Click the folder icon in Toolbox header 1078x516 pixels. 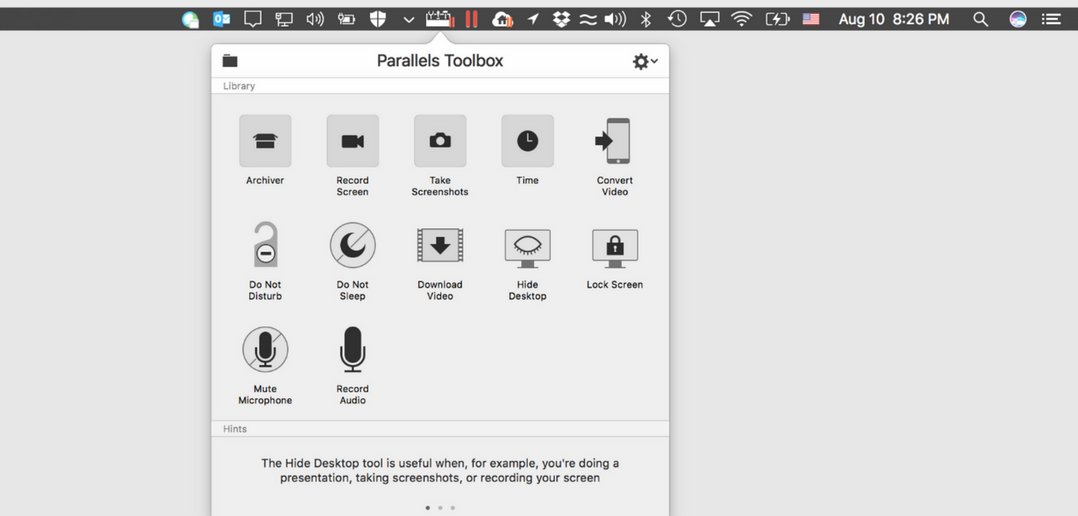230,61
